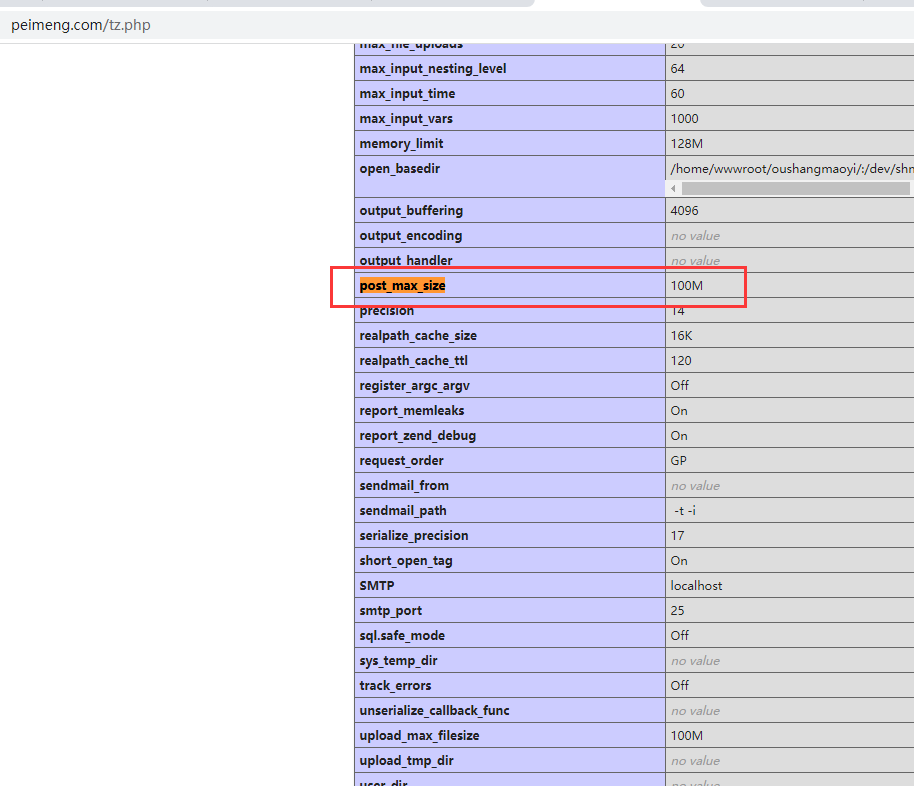Click the unserialize_callback_func directive name

click(434, 711)
